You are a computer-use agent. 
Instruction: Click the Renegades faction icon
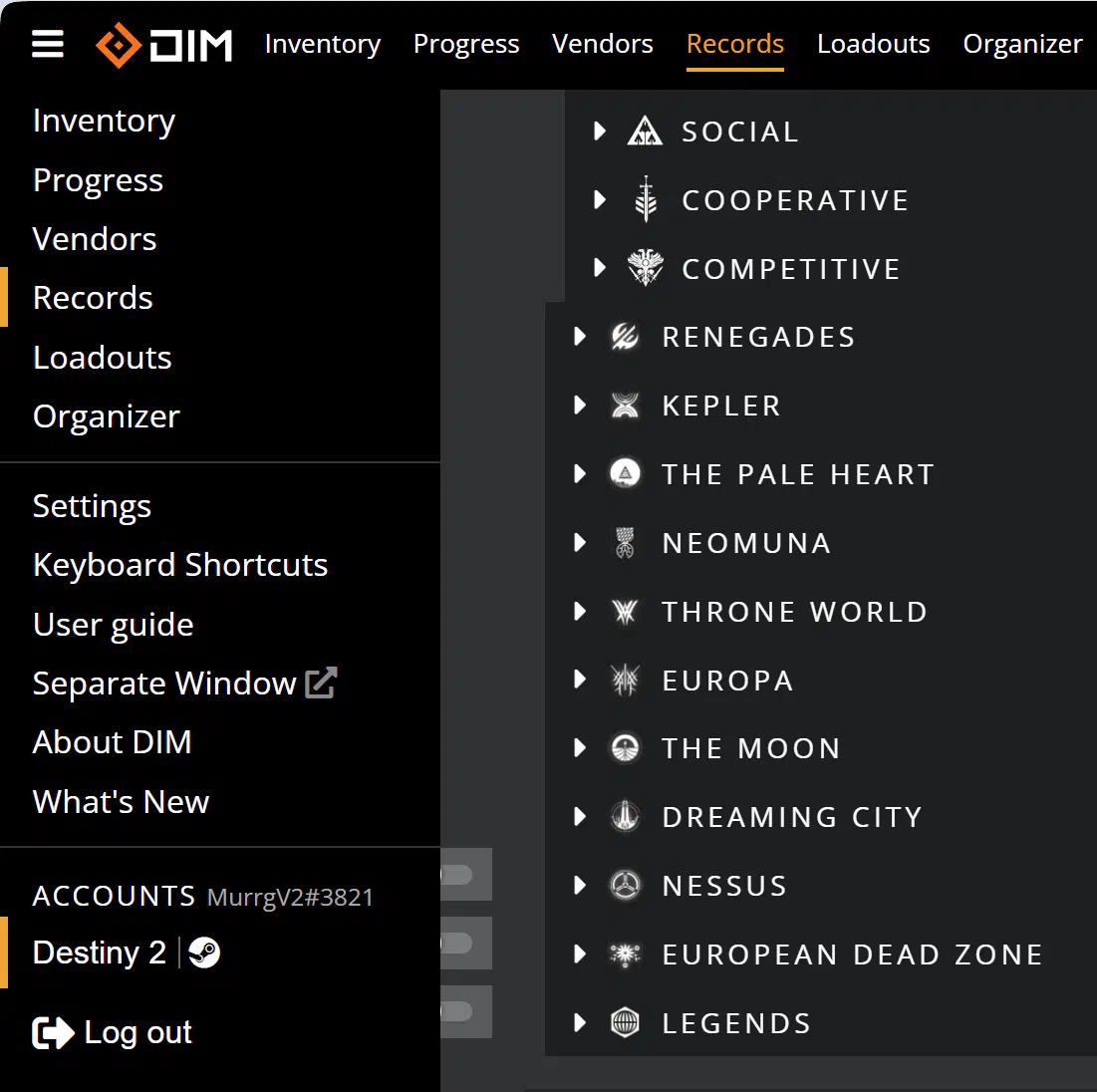point(626,337)
